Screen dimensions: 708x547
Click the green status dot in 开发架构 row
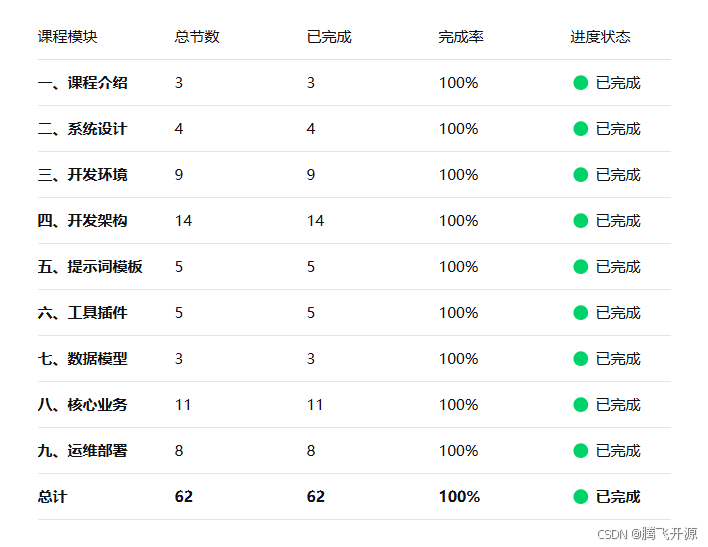[x=580, y=221]
